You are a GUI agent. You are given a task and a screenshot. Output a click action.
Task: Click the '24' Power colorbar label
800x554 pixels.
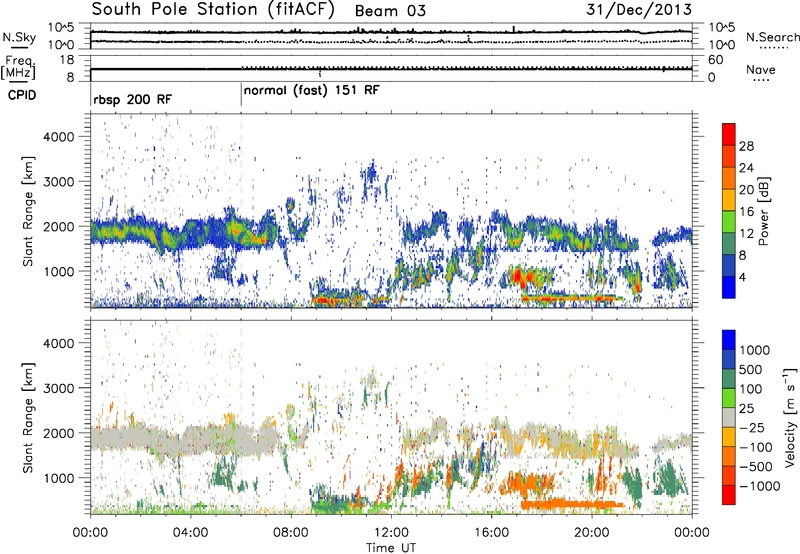[746, 168]
